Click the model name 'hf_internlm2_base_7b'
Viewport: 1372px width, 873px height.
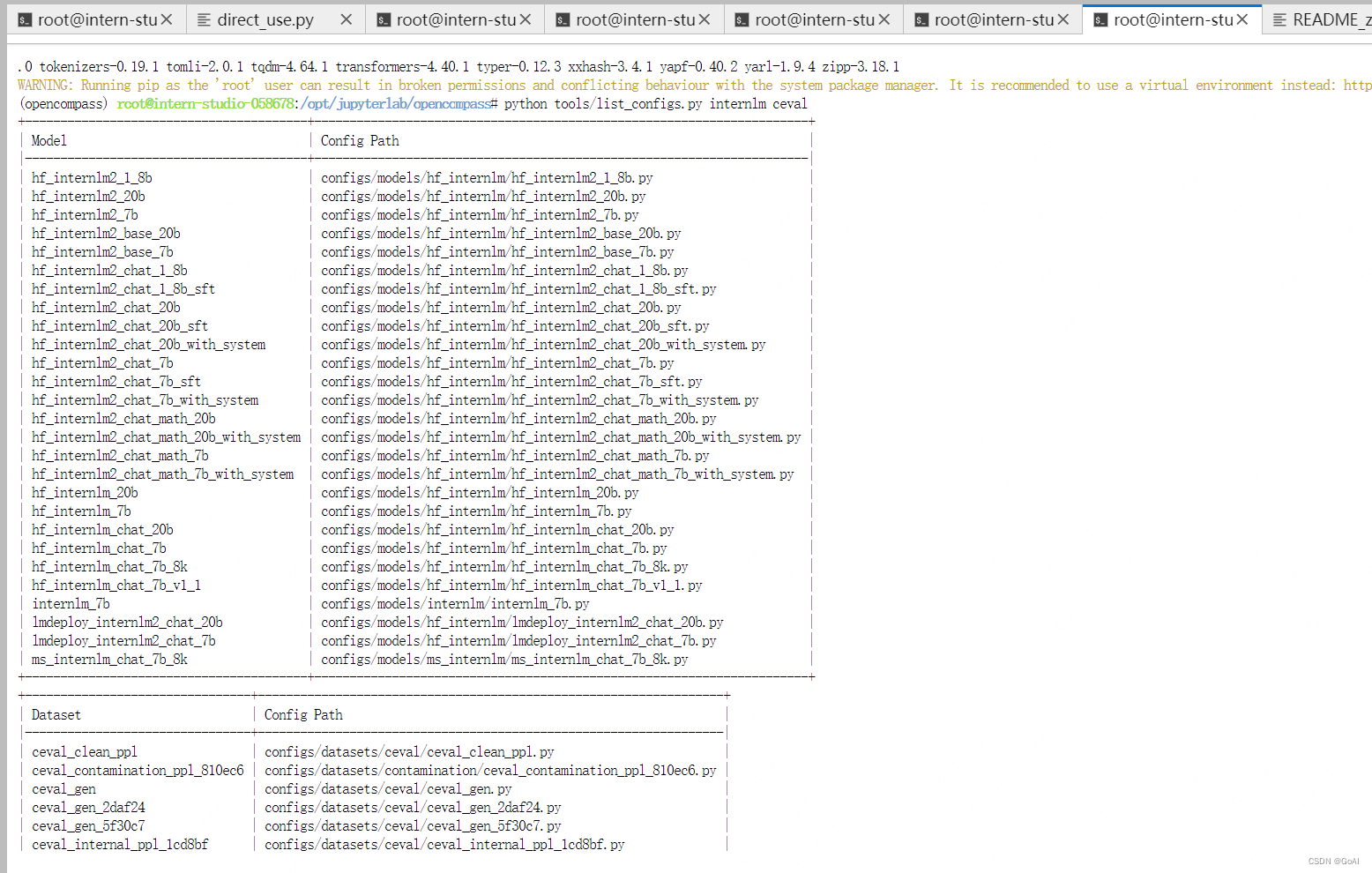click(x=102, y=252)
